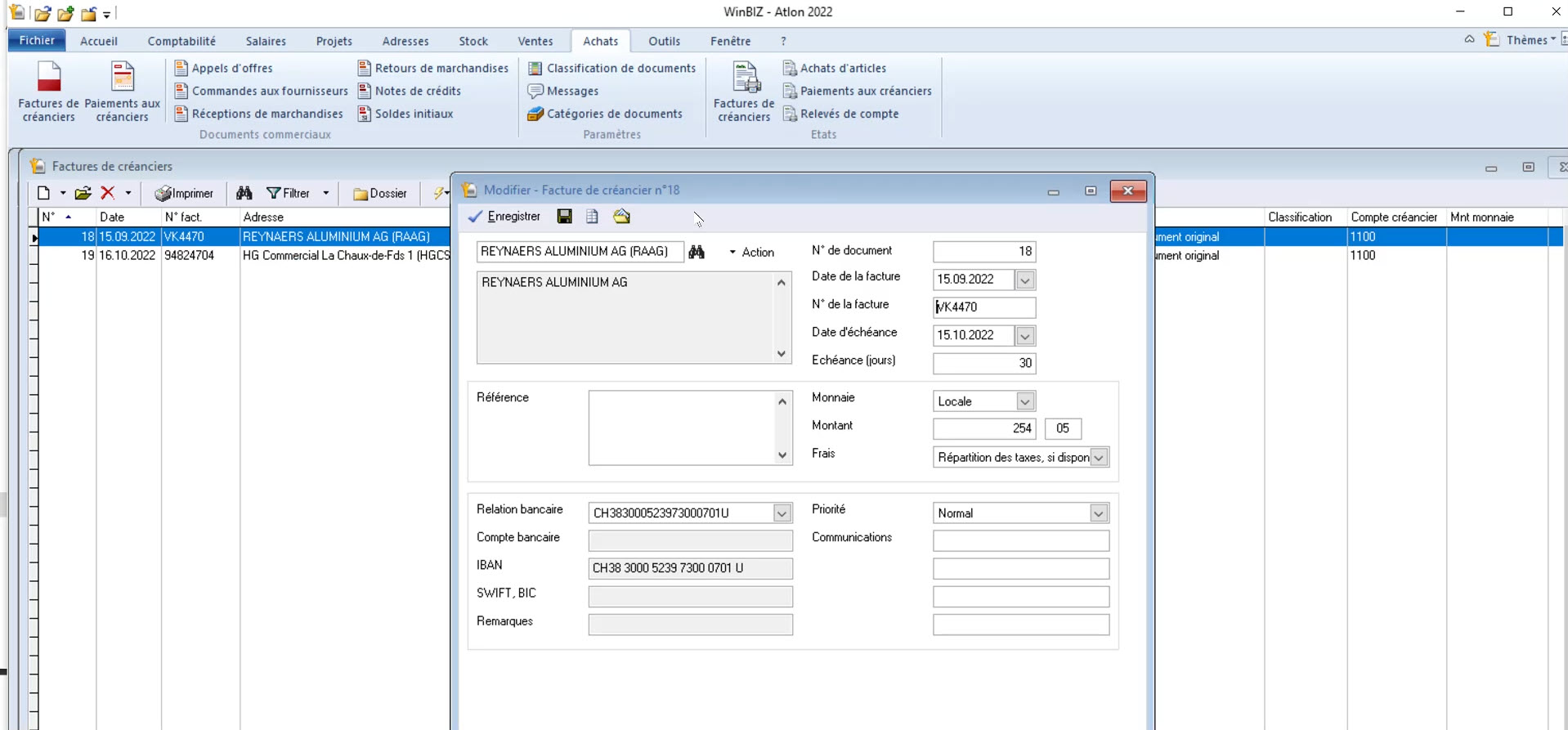The width and height of the screenshot is (1568, 730).
Task: Click the document notes icon next to save
Action: tap(592, 217)
